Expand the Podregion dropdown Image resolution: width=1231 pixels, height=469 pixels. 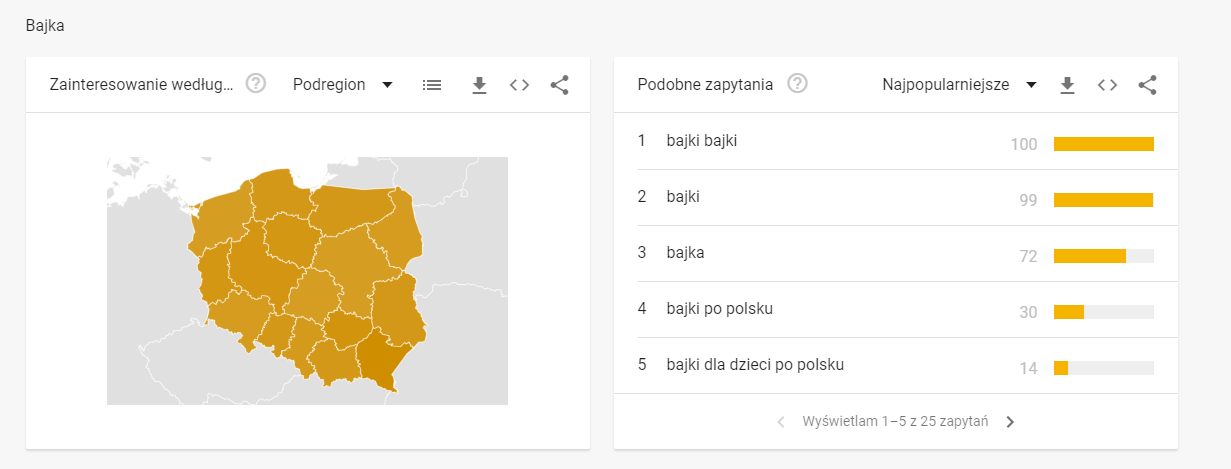343,85
